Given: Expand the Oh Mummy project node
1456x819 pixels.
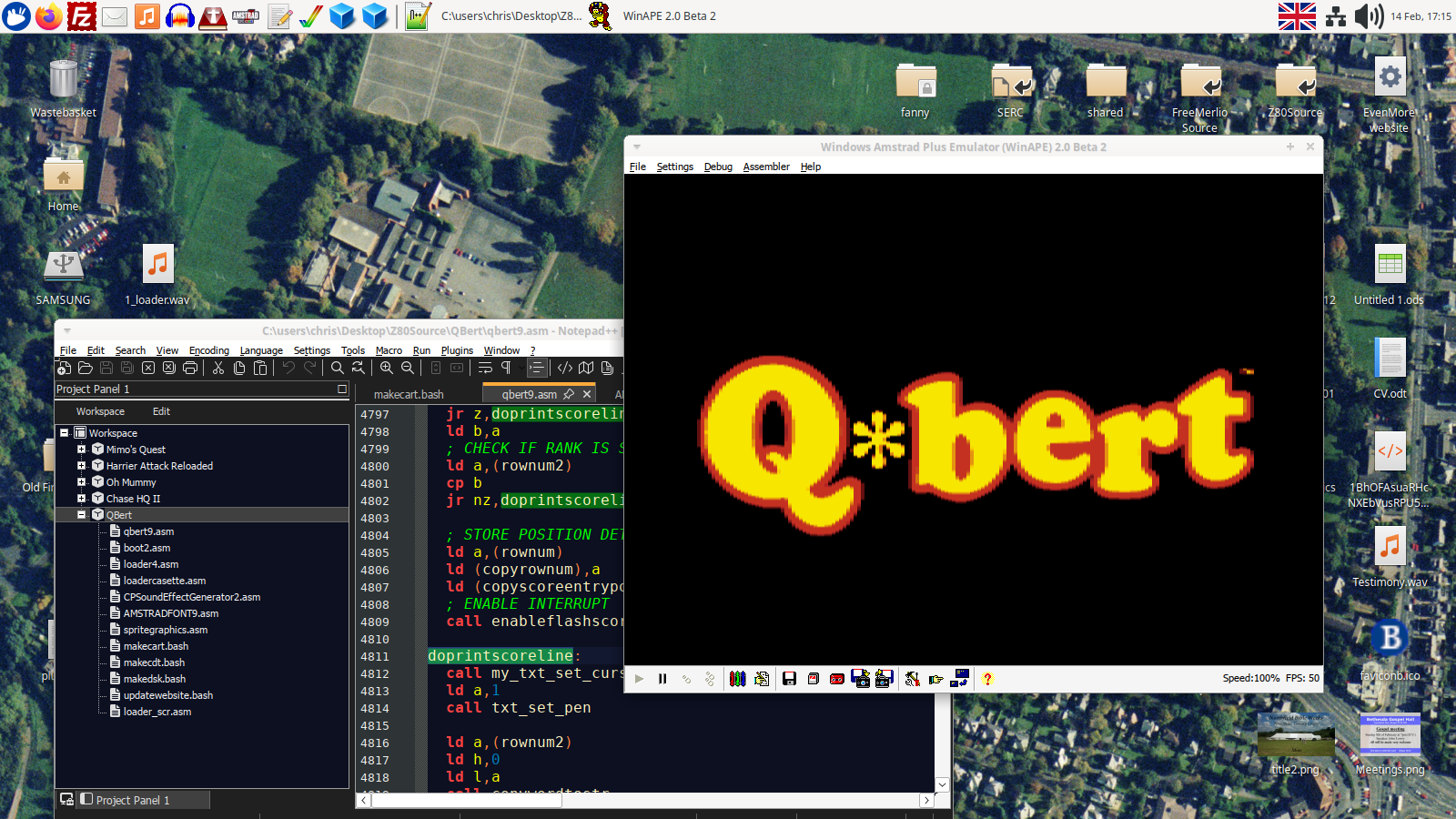Looking at the screenshot, I should [x=81, y=482].
